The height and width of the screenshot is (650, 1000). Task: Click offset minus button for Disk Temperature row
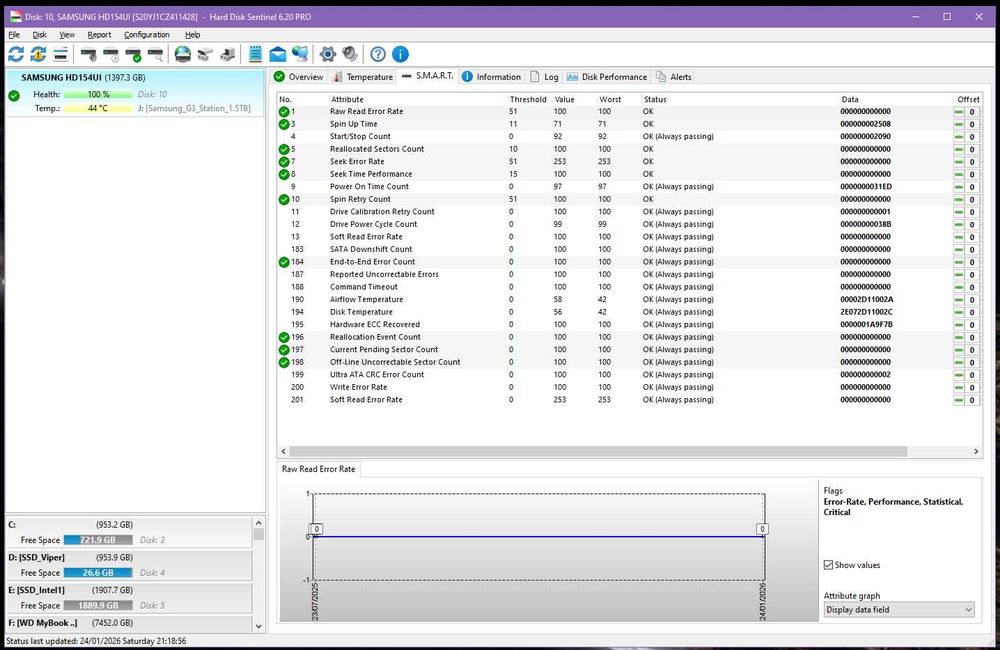(959, 313)
